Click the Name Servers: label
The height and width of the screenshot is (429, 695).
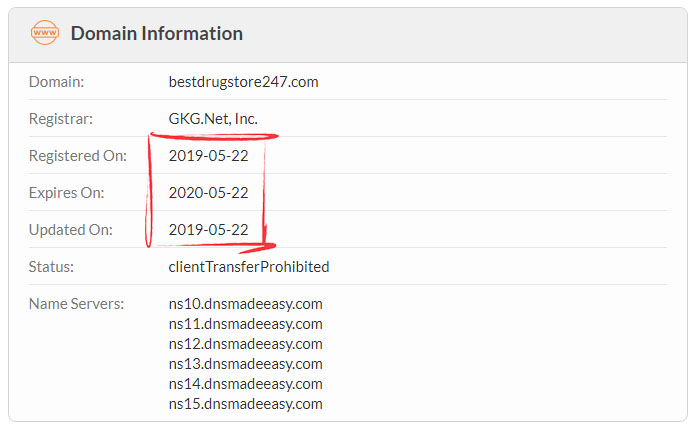(76, 304)
